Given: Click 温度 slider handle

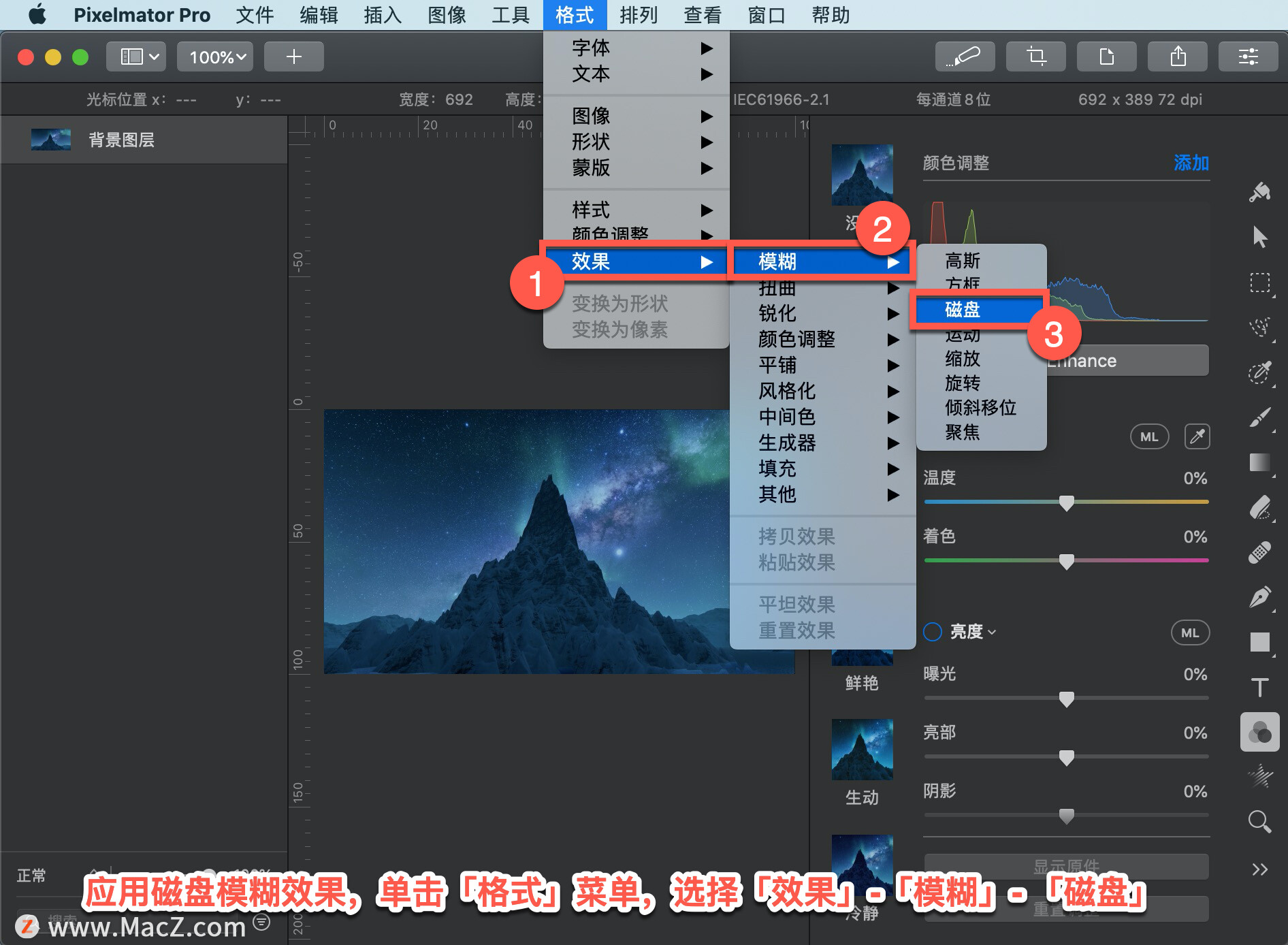Looking at the screenshot, I should 1067,503.
